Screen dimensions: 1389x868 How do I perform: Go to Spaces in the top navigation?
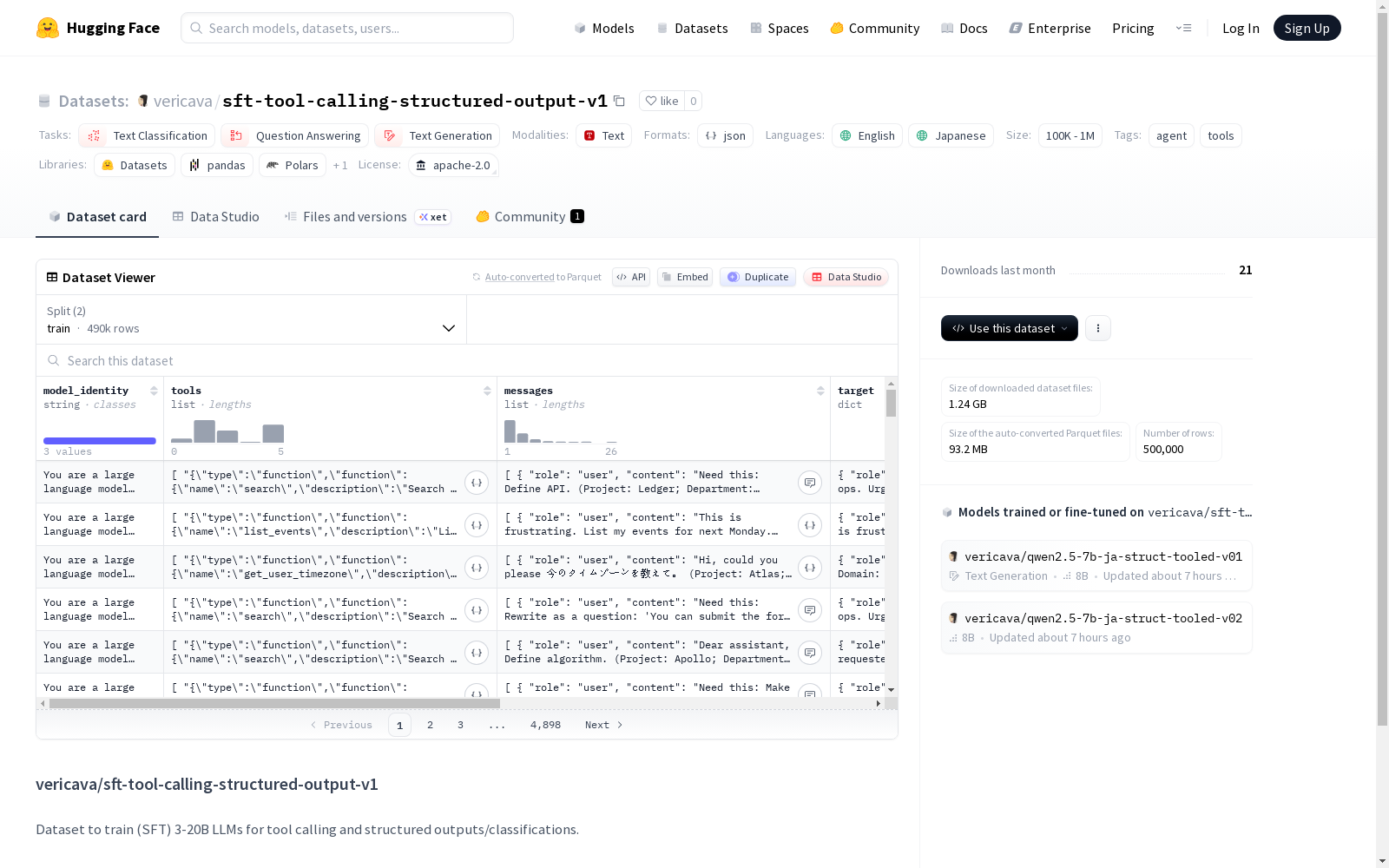pyautogui.click(x=780, y=28)
